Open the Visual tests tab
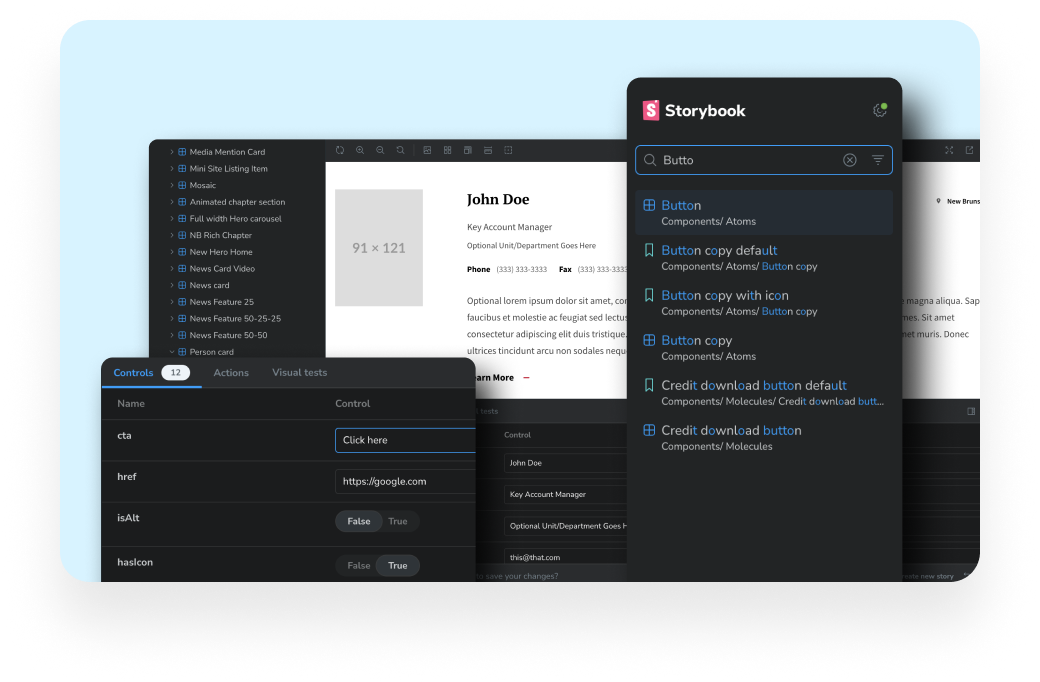Screen dimensions: 1040x682 (300, 372)
